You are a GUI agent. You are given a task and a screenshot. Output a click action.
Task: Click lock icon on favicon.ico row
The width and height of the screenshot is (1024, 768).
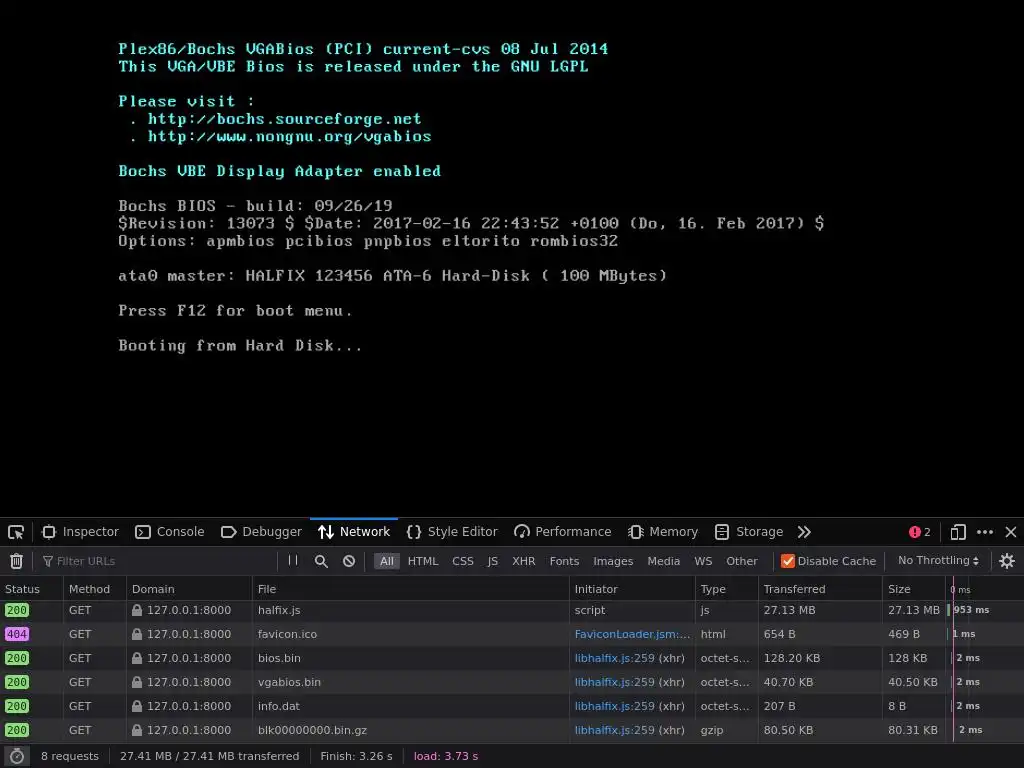(x=136, y=634)
